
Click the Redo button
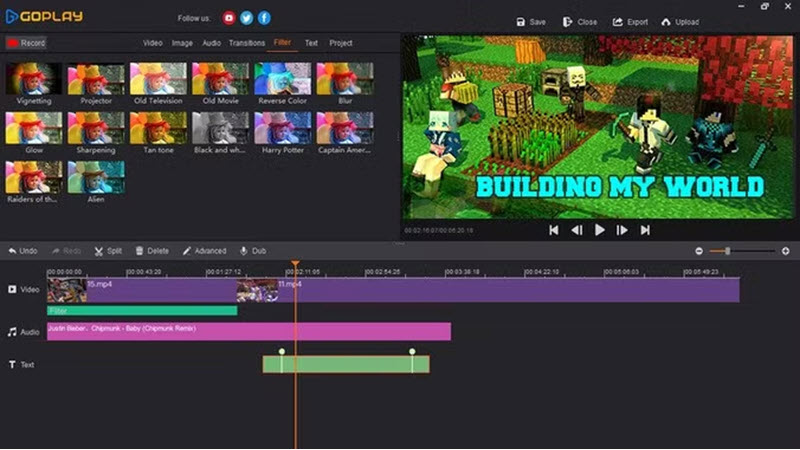tap(66, 251)
